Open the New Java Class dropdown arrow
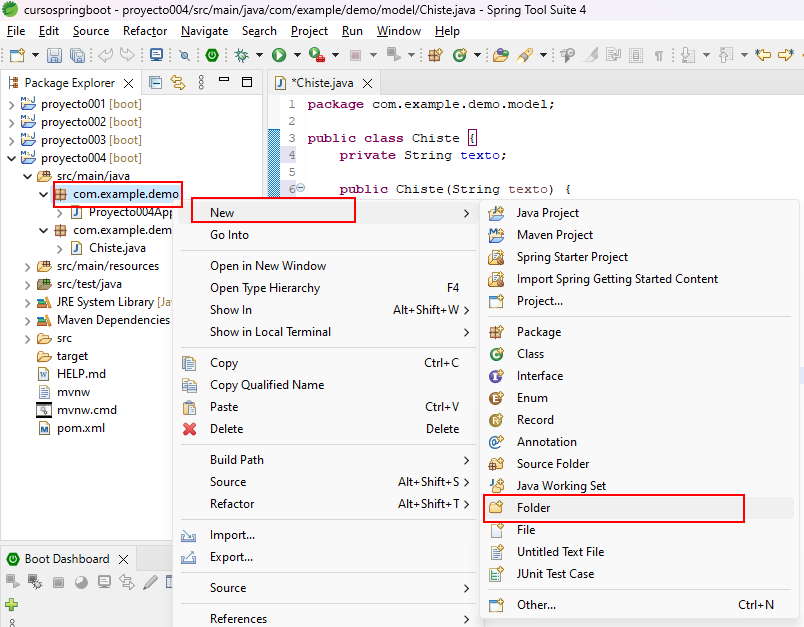The height and width of the screenshot is (627, 804). (477, 55)
